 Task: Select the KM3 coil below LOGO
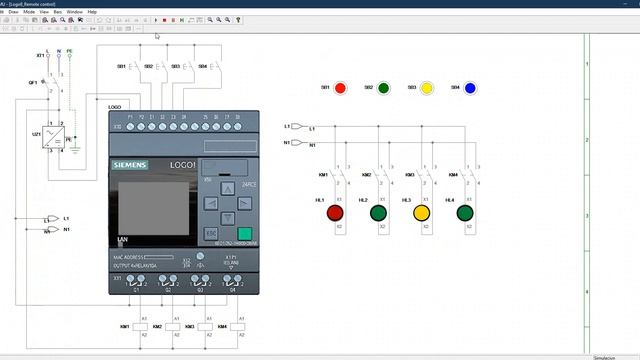[205, 327]
